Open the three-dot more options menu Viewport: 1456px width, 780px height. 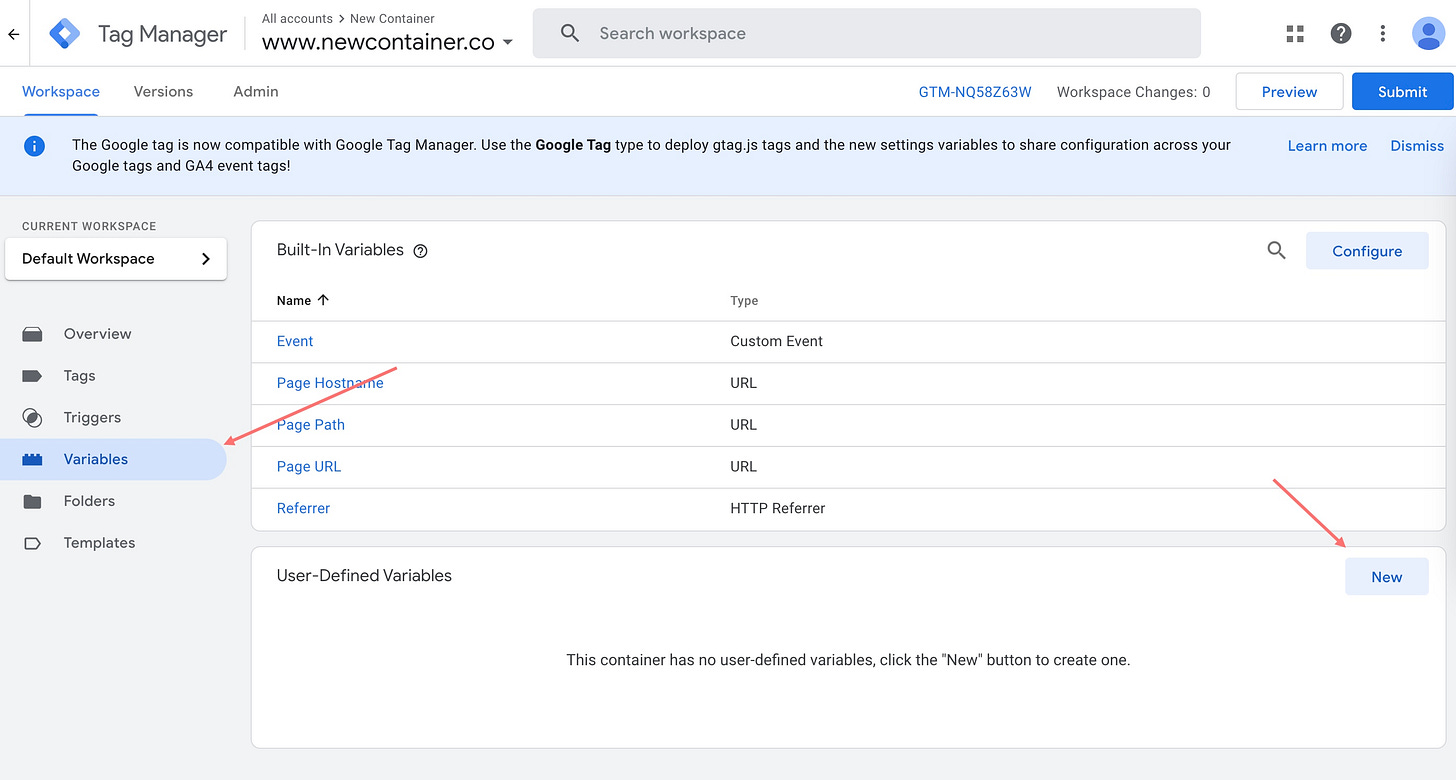tap(1383, 34)
